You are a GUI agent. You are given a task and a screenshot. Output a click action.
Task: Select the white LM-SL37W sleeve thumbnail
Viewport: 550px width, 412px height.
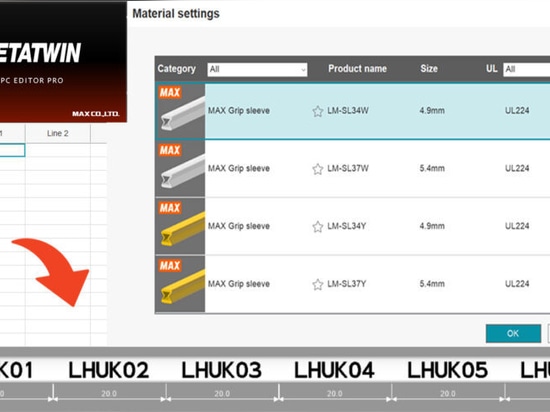[x=181, y=169]
